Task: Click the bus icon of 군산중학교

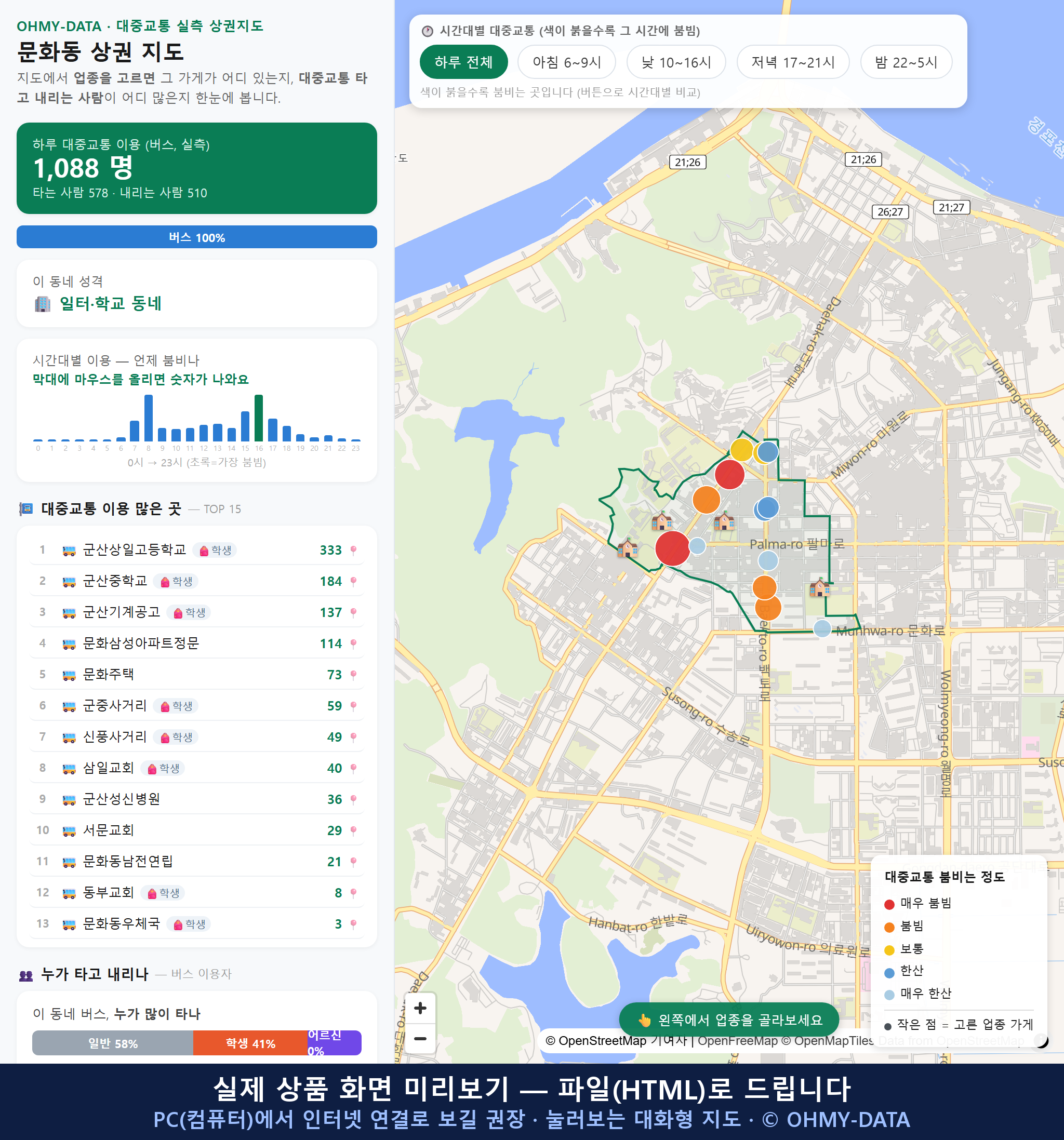Action: (x=69, y=582)
